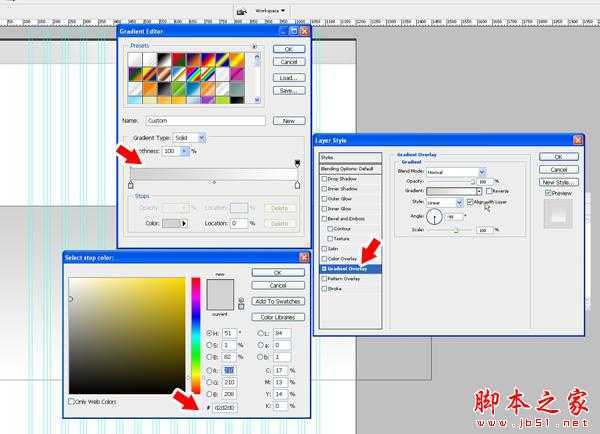The image size is (600, 434).
Task: Select the Styles header in Layer Style list
Action: point(351,157)
